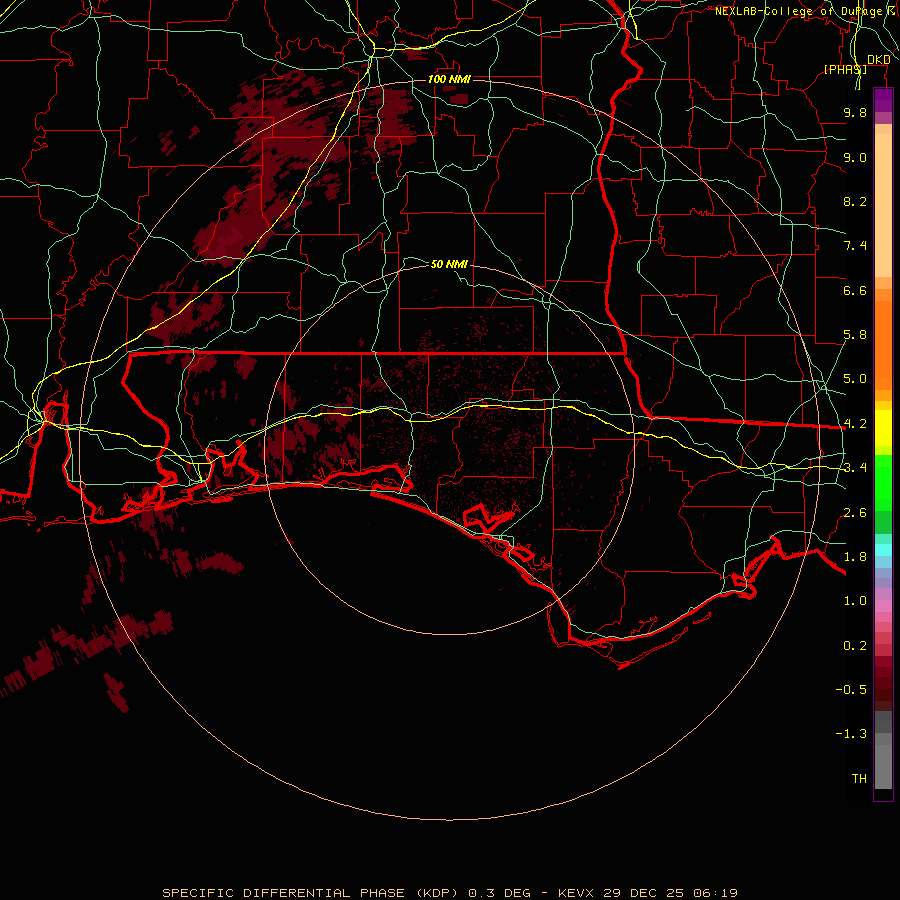The width and height of the screenshot is (900, 900).
Task: Click the 06:19 timestamp in caption
Action: [717, 893]
